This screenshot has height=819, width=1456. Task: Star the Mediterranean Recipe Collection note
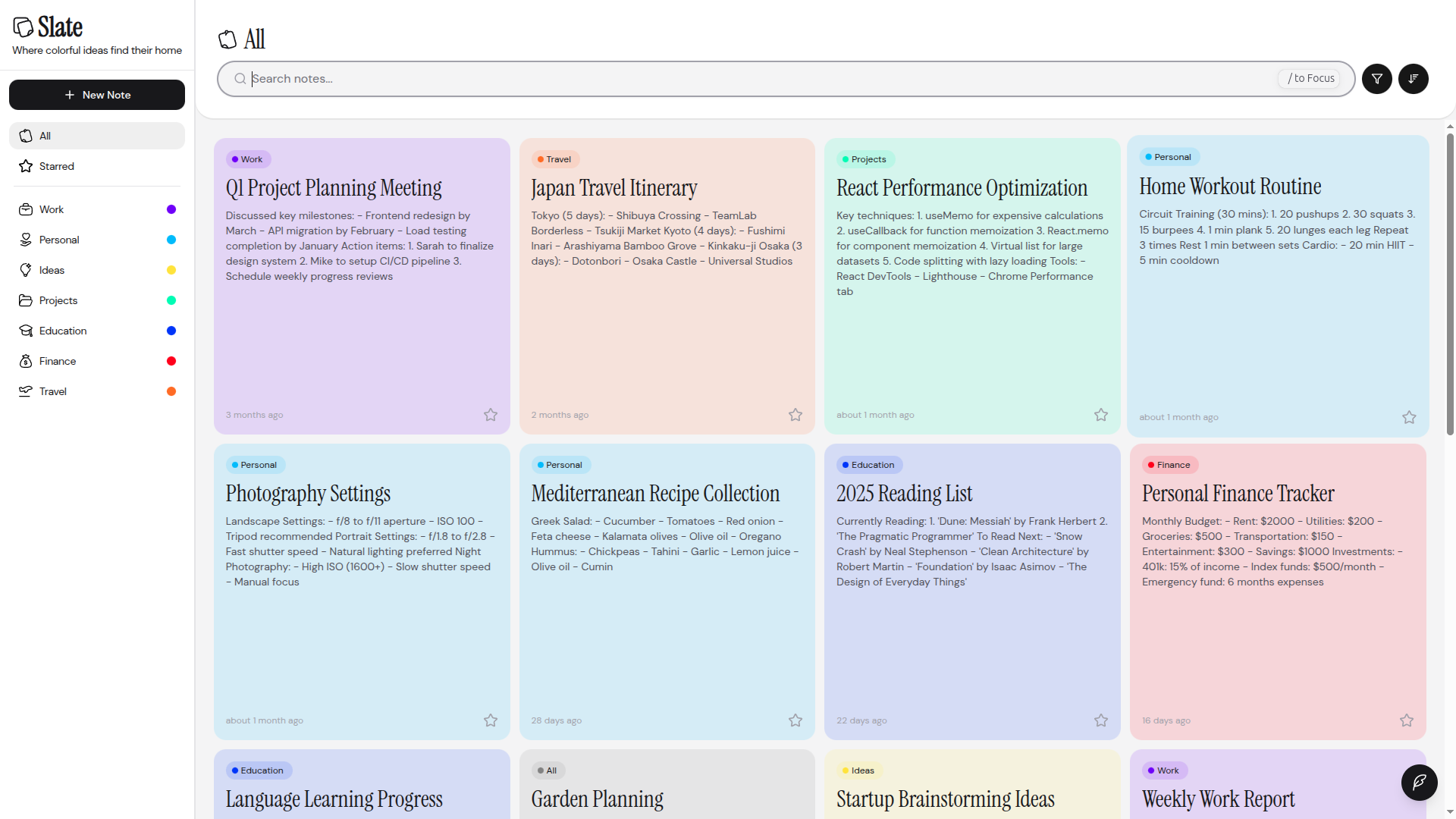point(795,720)
